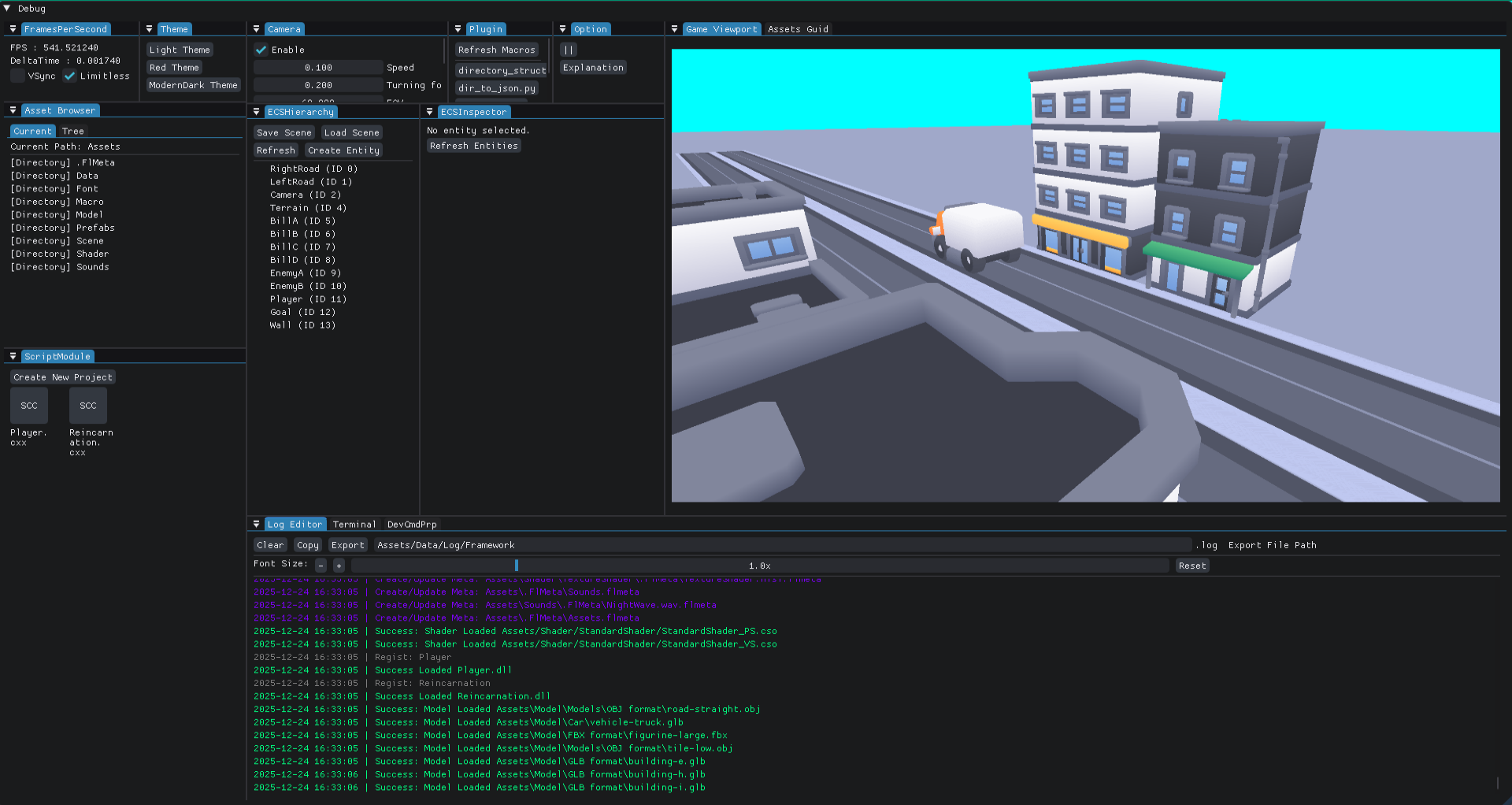1512x805 pixels.
Task: Open the Reincarnation.cxx script file icon
Action: [x=88, y=406]
